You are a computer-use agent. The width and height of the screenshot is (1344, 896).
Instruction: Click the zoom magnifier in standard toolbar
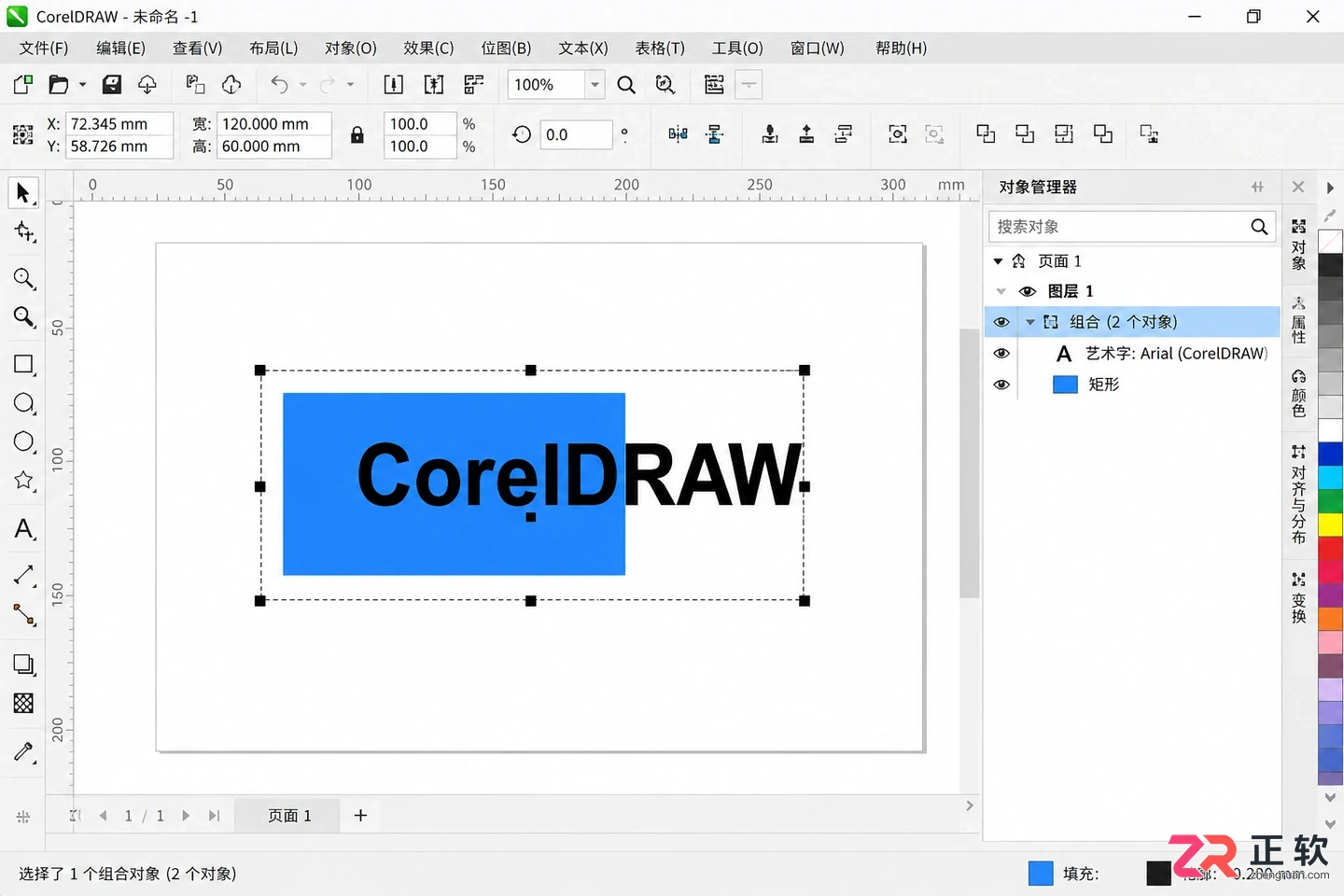[x=626, y=85]
